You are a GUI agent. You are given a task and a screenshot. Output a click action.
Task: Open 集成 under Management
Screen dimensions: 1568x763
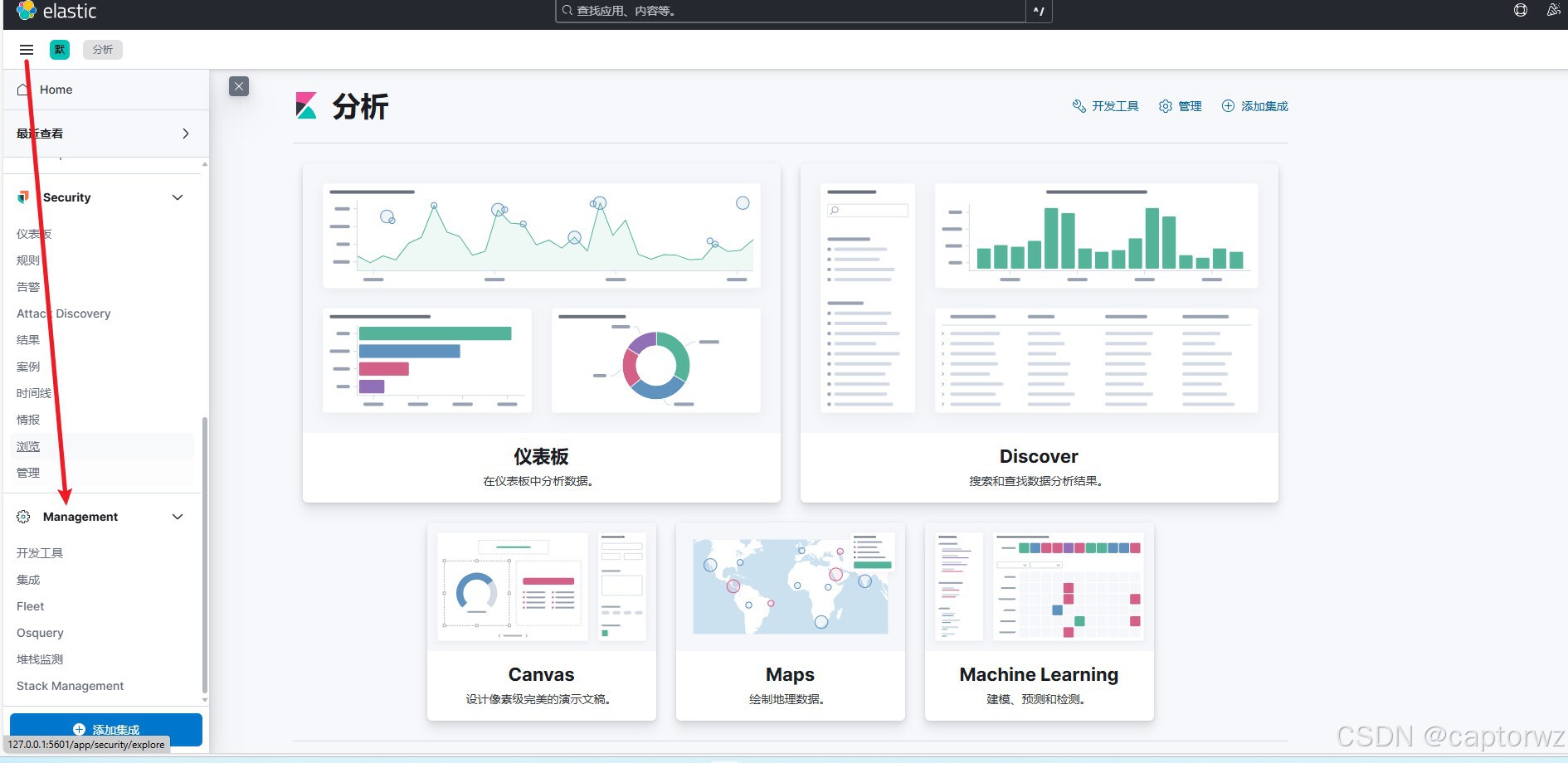28,580
